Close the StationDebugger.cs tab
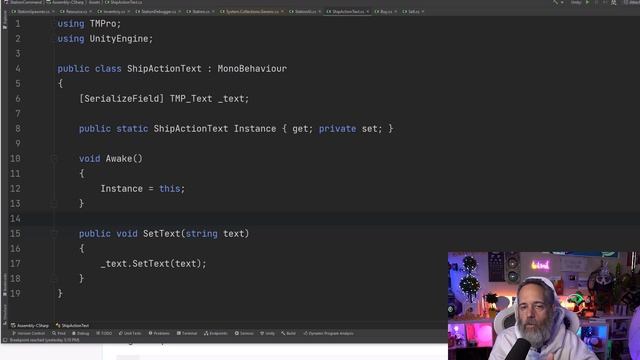This screenshot has width=640, height=360. click(180, 12)
